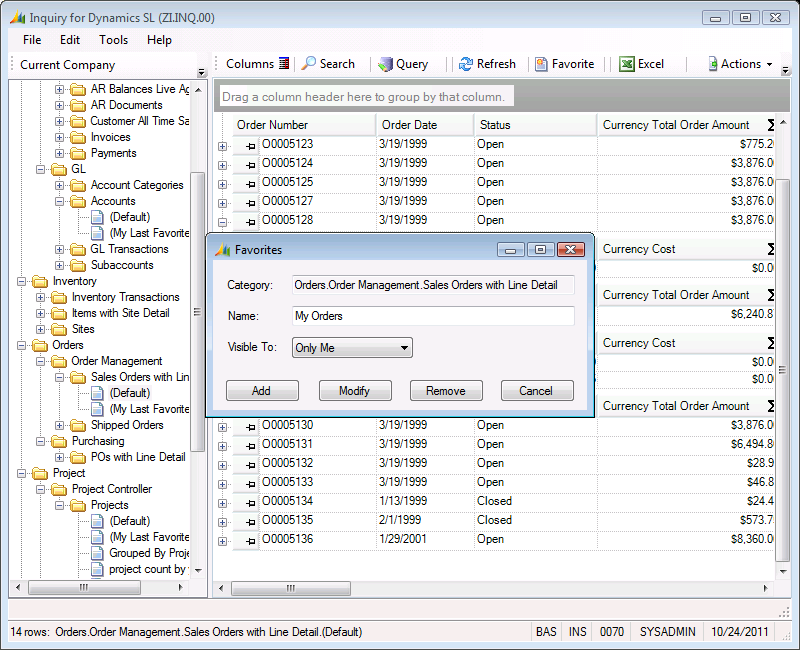Open the Tools menu
Screen dimensions: 800x650
click(113, 40)
